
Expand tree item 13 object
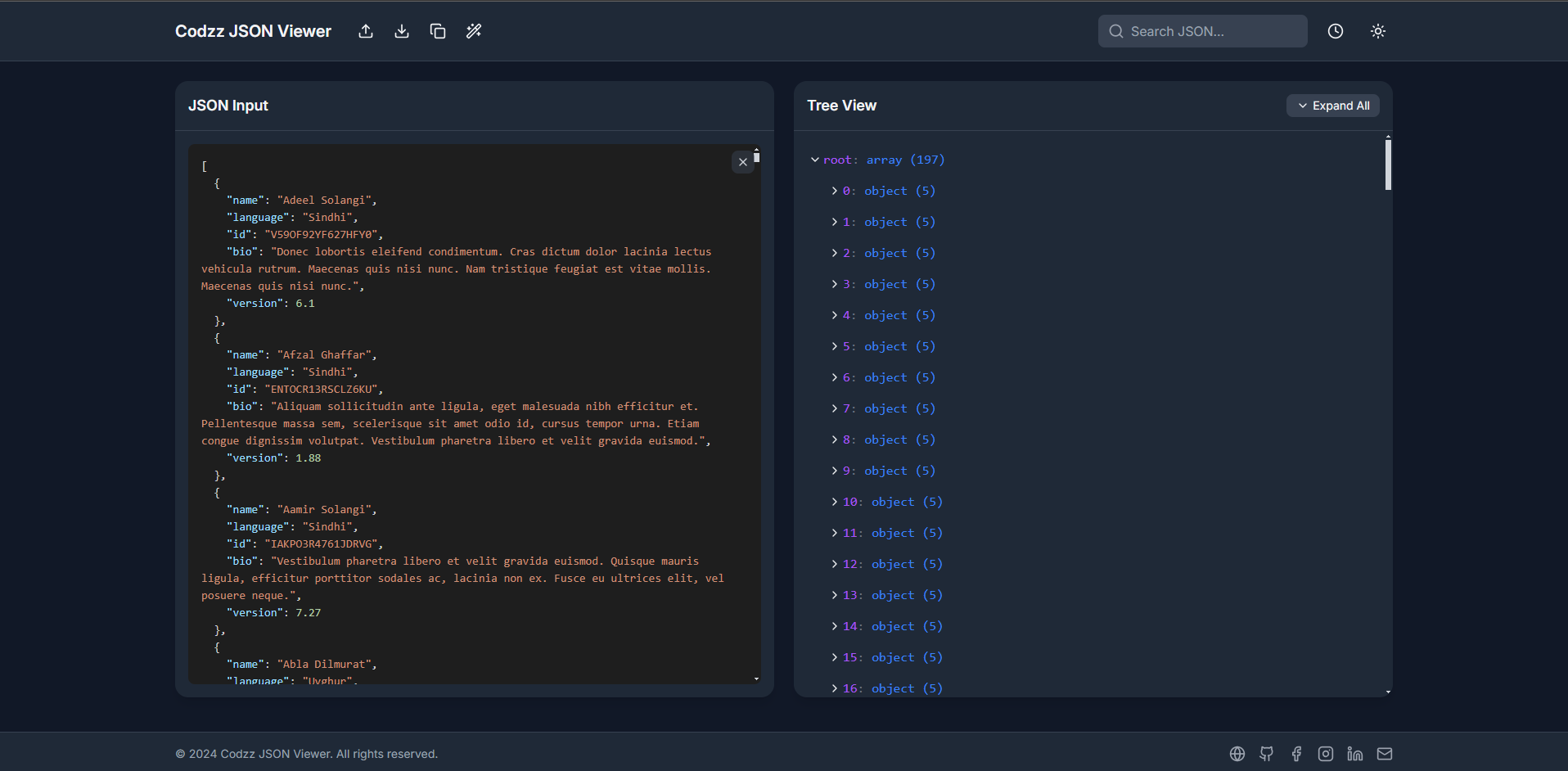835,595
